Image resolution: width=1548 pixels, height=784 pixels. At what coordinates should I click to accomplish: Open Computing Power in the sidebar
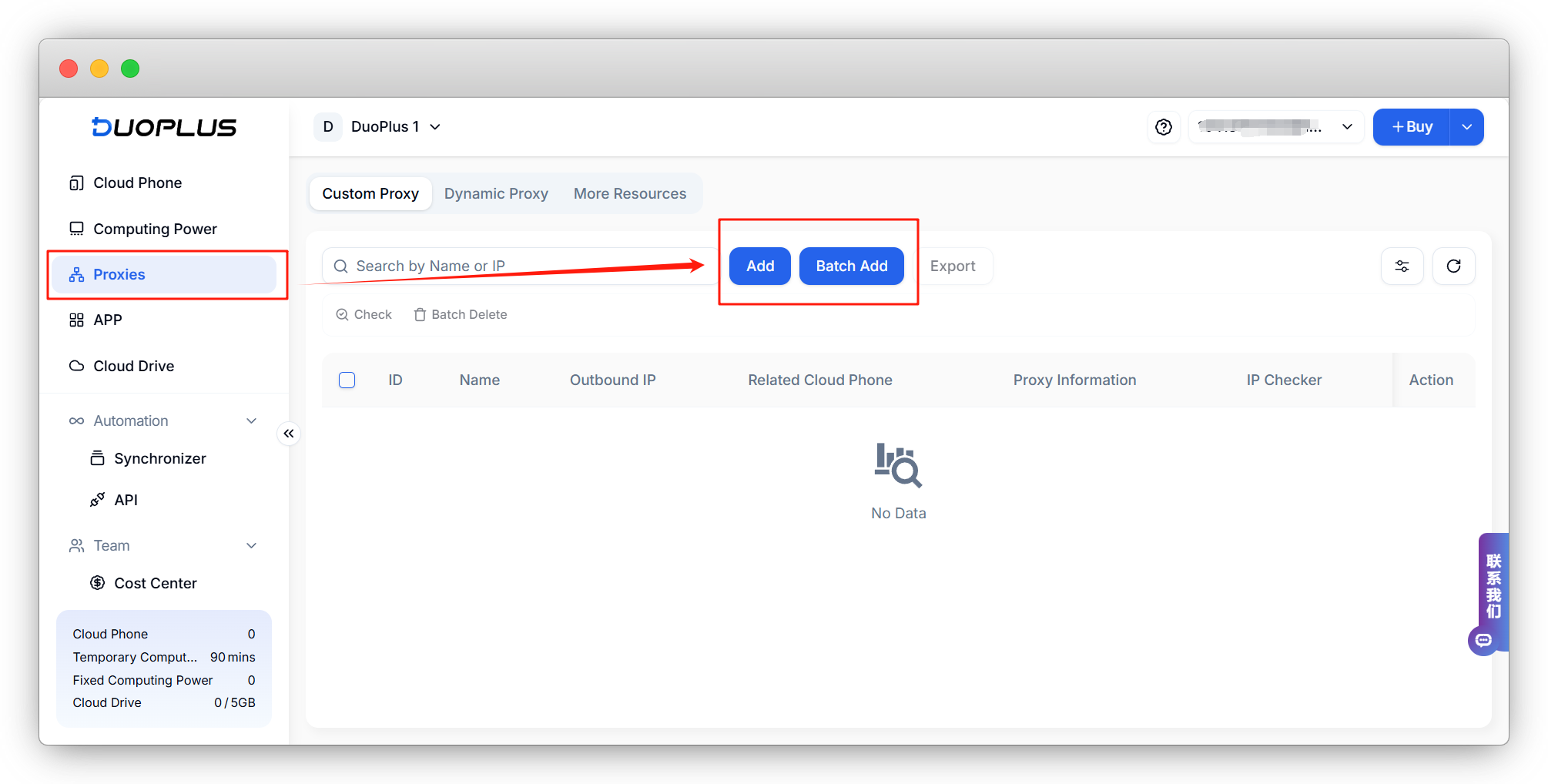[164, 229]
